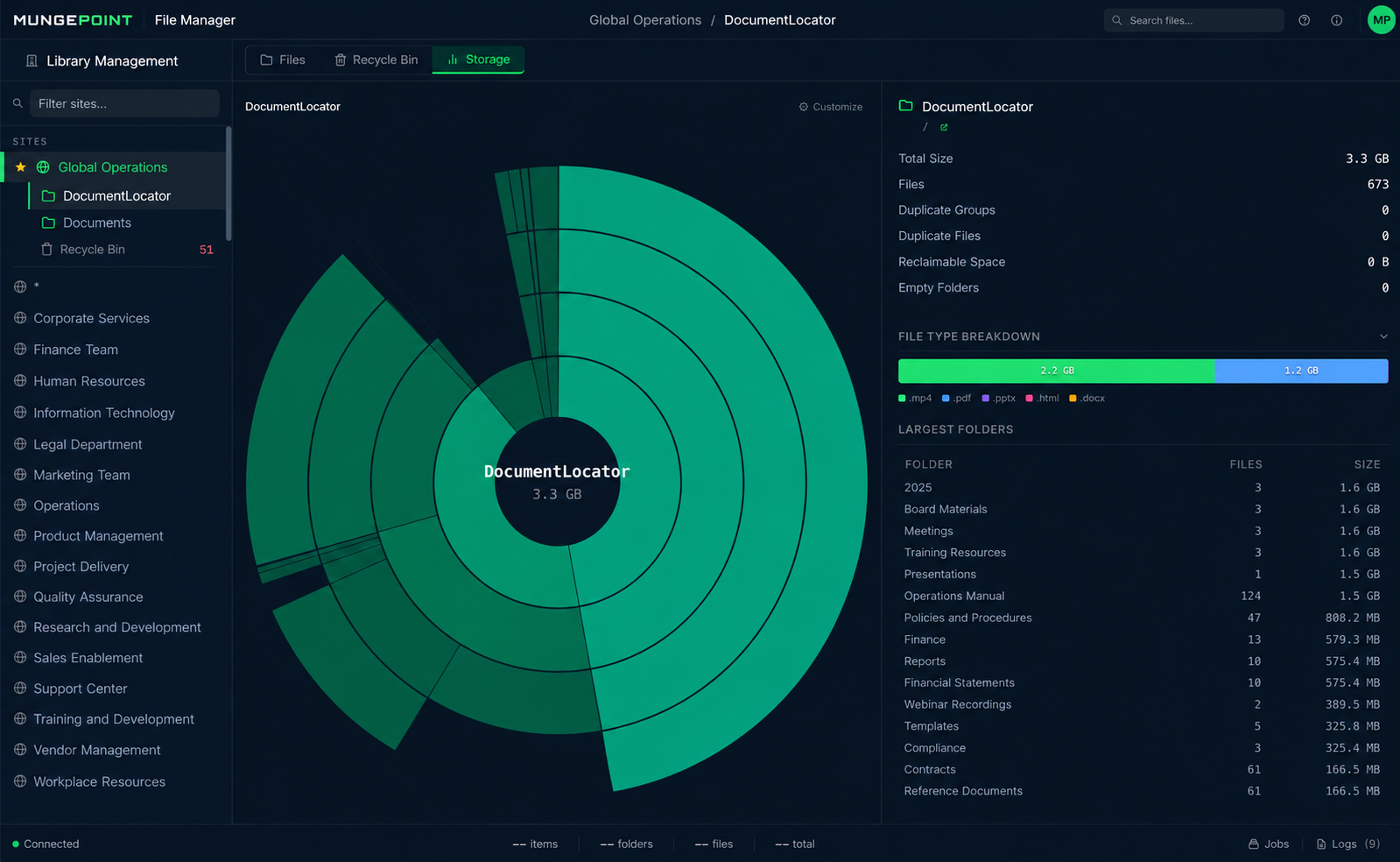This screenshot has width=1400, height=862.
Task: Switch to the Files tab
Action: (x=283, y=60)
